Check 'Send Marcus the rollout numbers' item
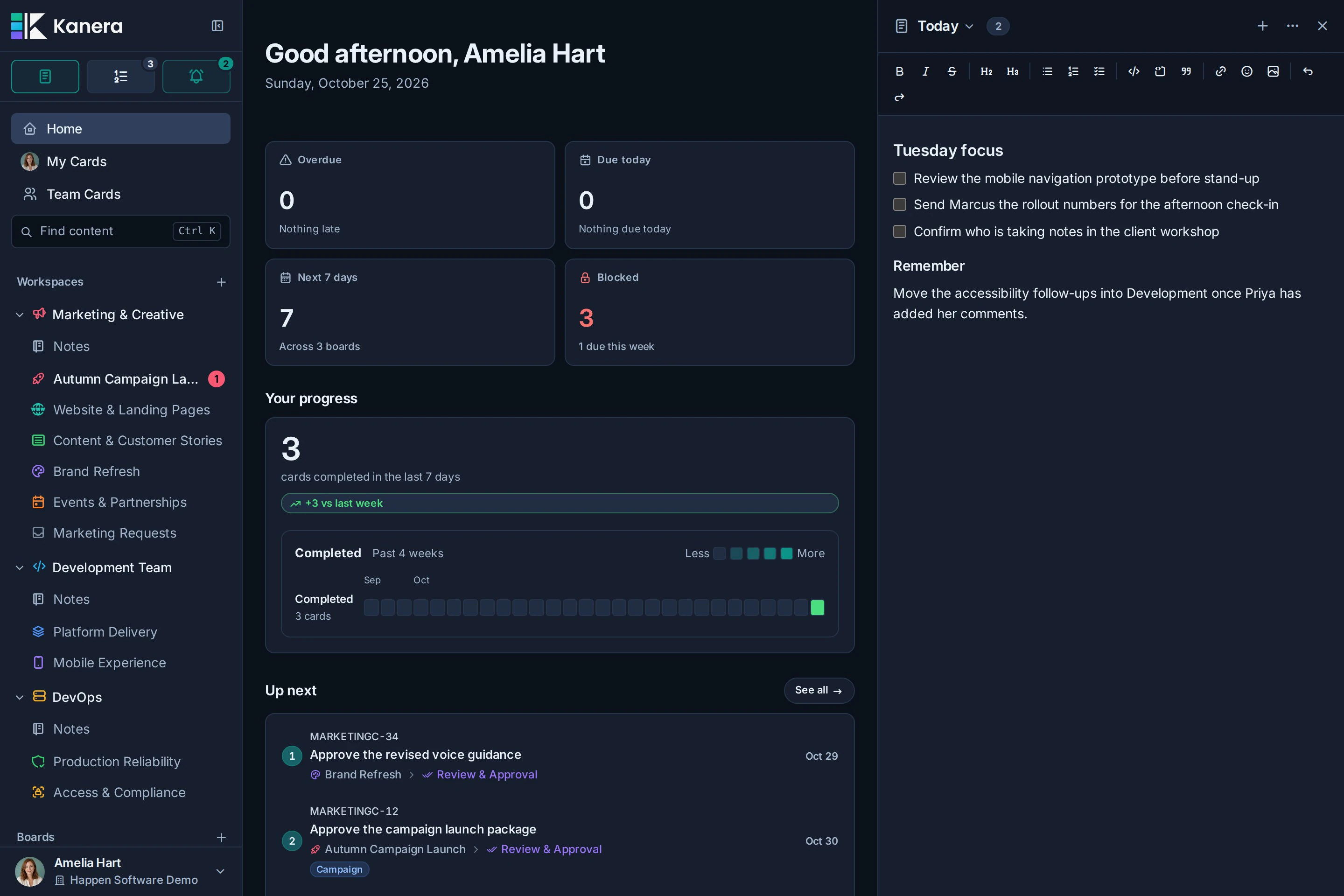The width and height of the screenshot is (1344, 896). pyautogui.click(x=900, y=204)
